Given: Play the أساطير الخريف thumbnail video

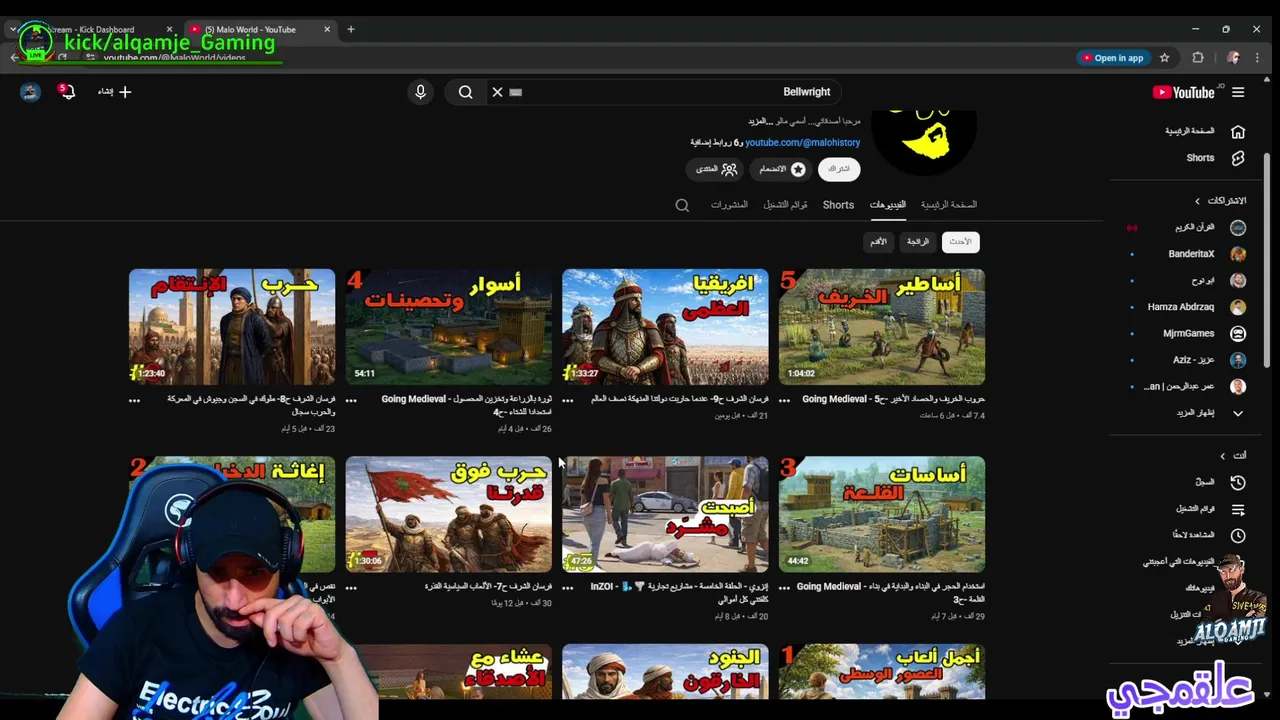Looking at the screenshot, I should point(882,327).
